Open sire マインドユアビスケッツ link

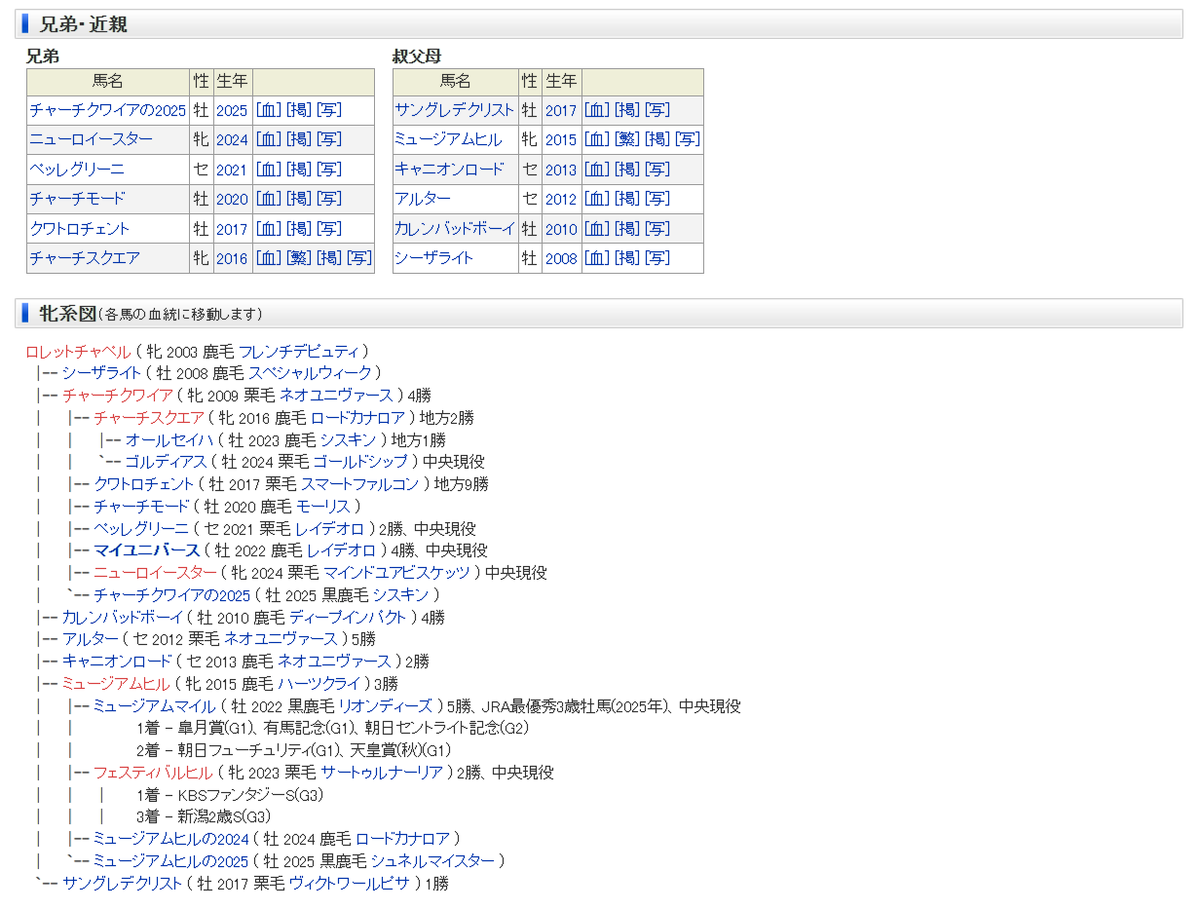click(397, 572)
